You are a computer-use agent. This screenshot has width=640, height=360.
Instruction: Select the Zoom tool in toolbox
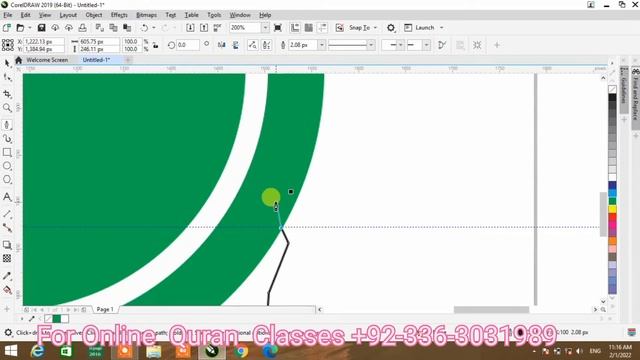pos(7,108)
